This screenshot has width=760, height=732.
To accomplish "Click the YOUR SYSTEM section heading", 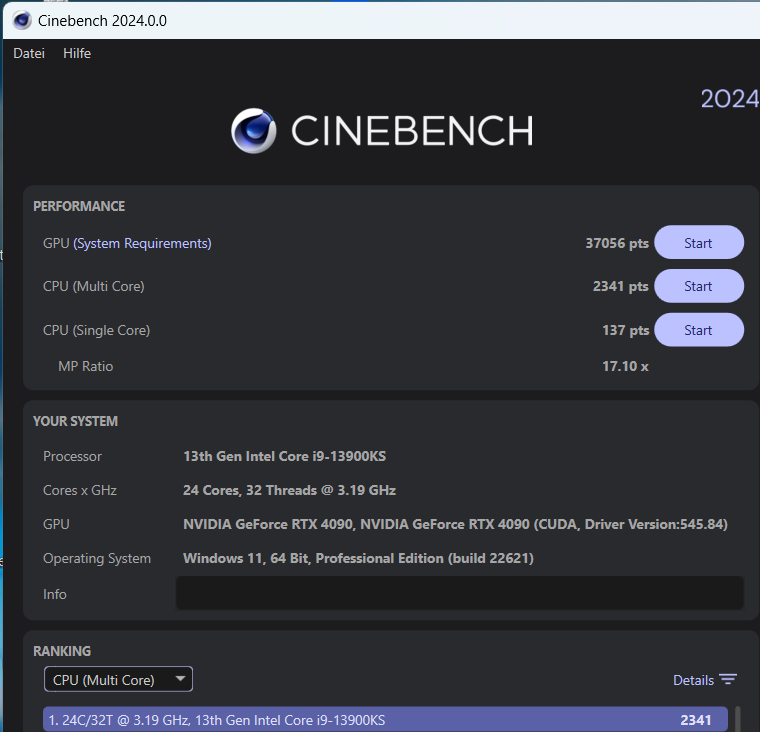I will [x=75, y=421].
